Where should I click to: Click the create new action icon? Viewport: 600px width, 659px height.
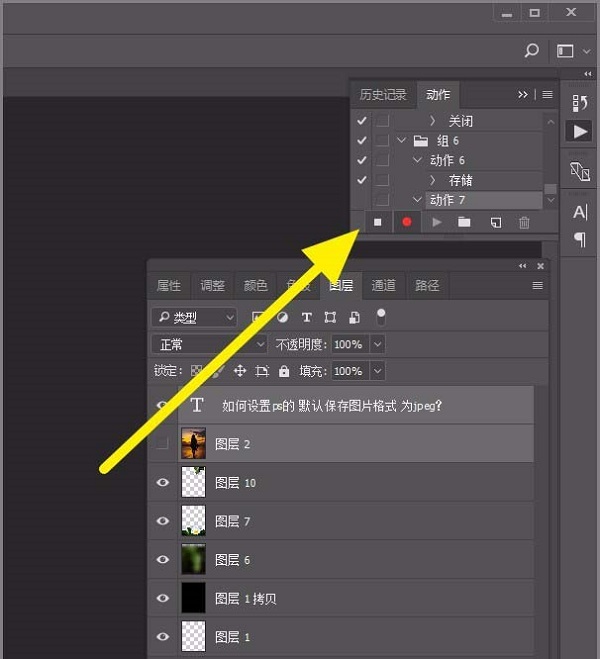pyautogui.click(x=496, y=222)
